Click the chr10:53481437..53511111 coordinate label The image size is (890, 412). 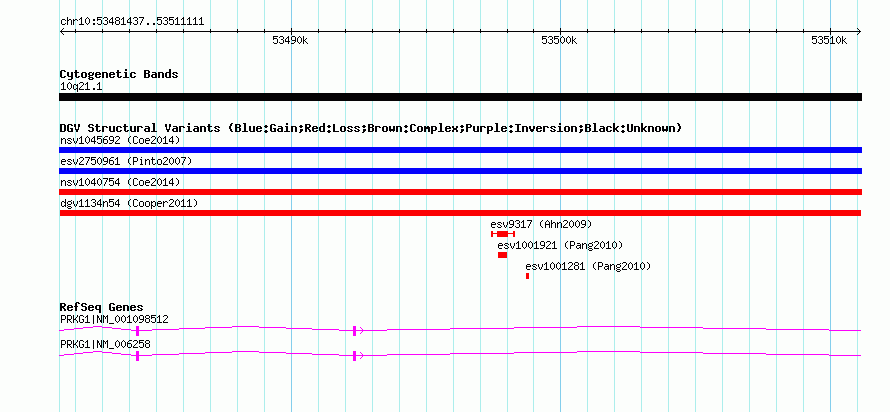[x=132, y=22]
